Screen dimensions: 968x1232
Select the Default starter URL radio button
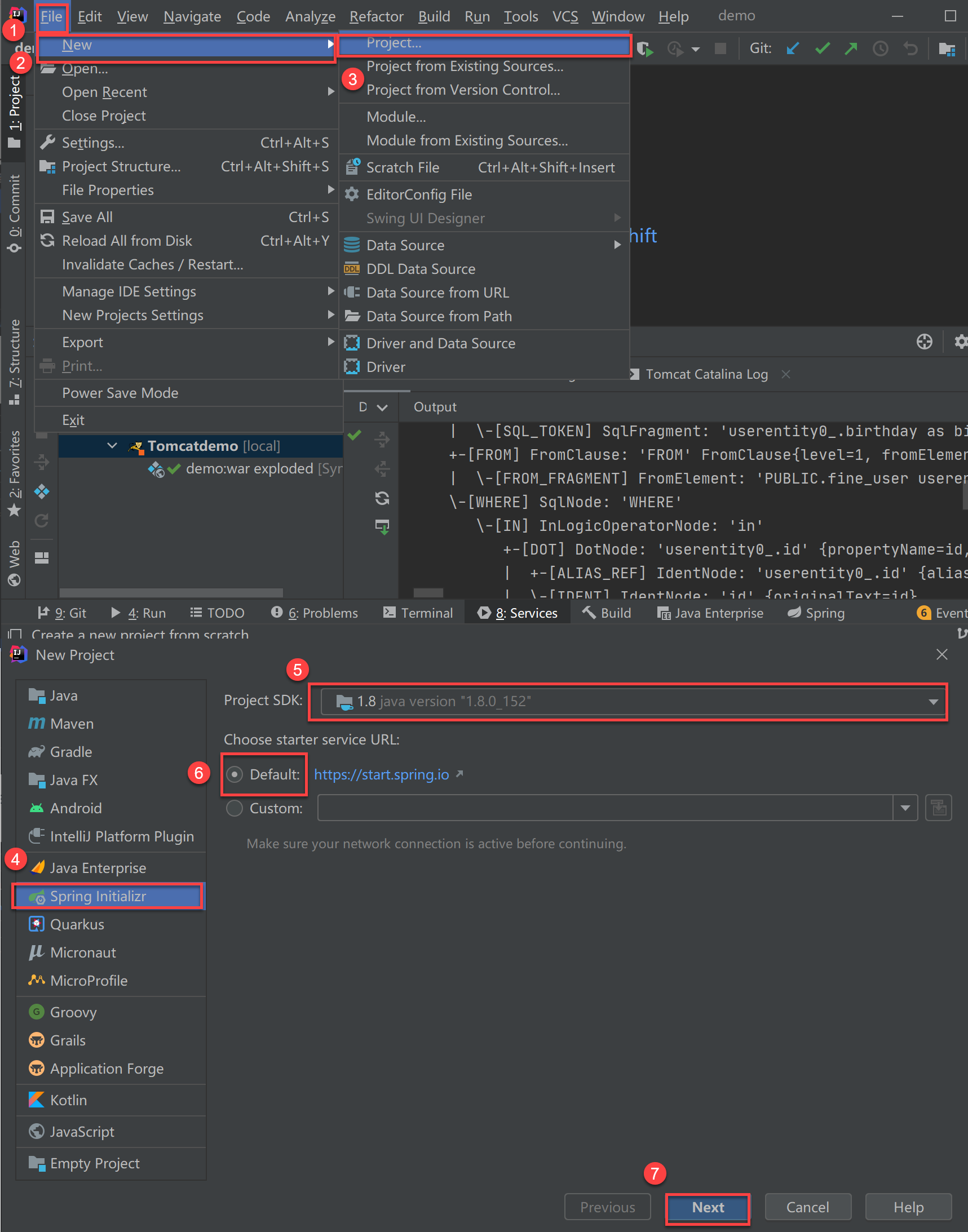(235, 774)
